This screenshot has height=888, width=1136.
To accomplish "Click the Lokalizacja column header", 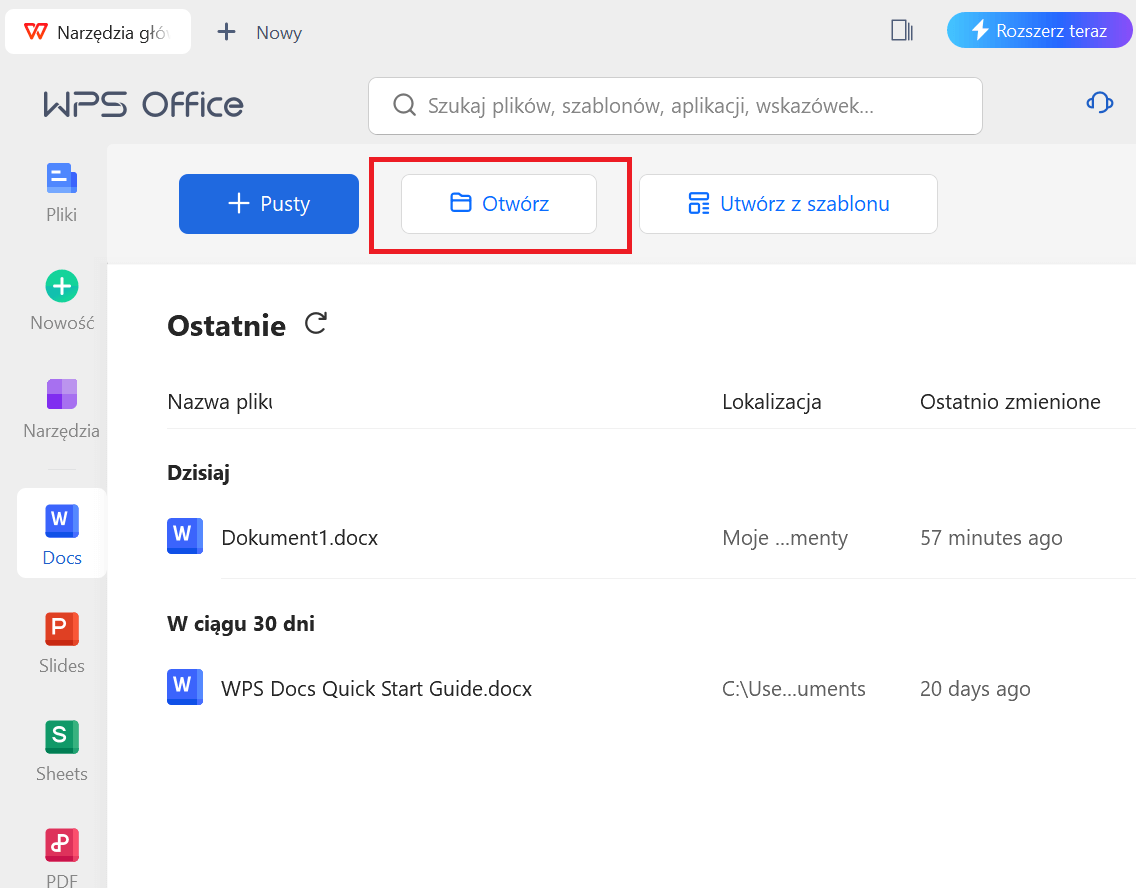I will tap(772, 401).
